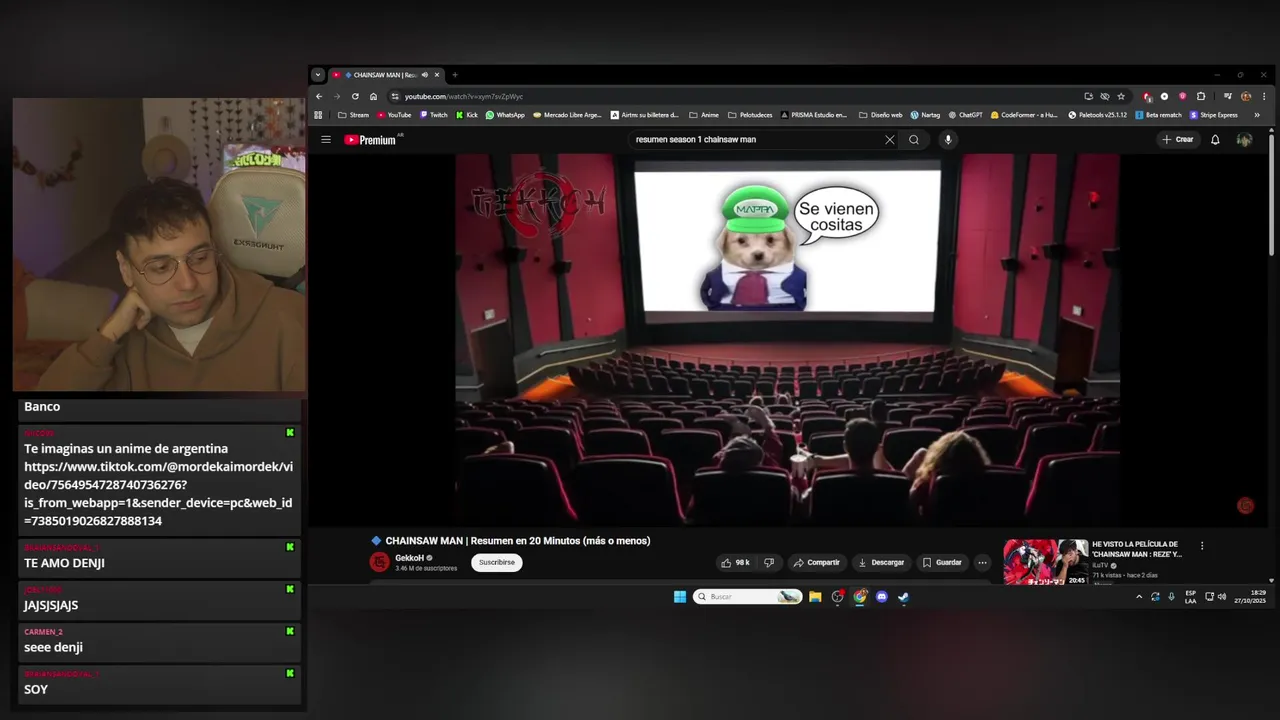Open the Windows Start button
This screenshot has width=1280, height=720.
(680, 597)
